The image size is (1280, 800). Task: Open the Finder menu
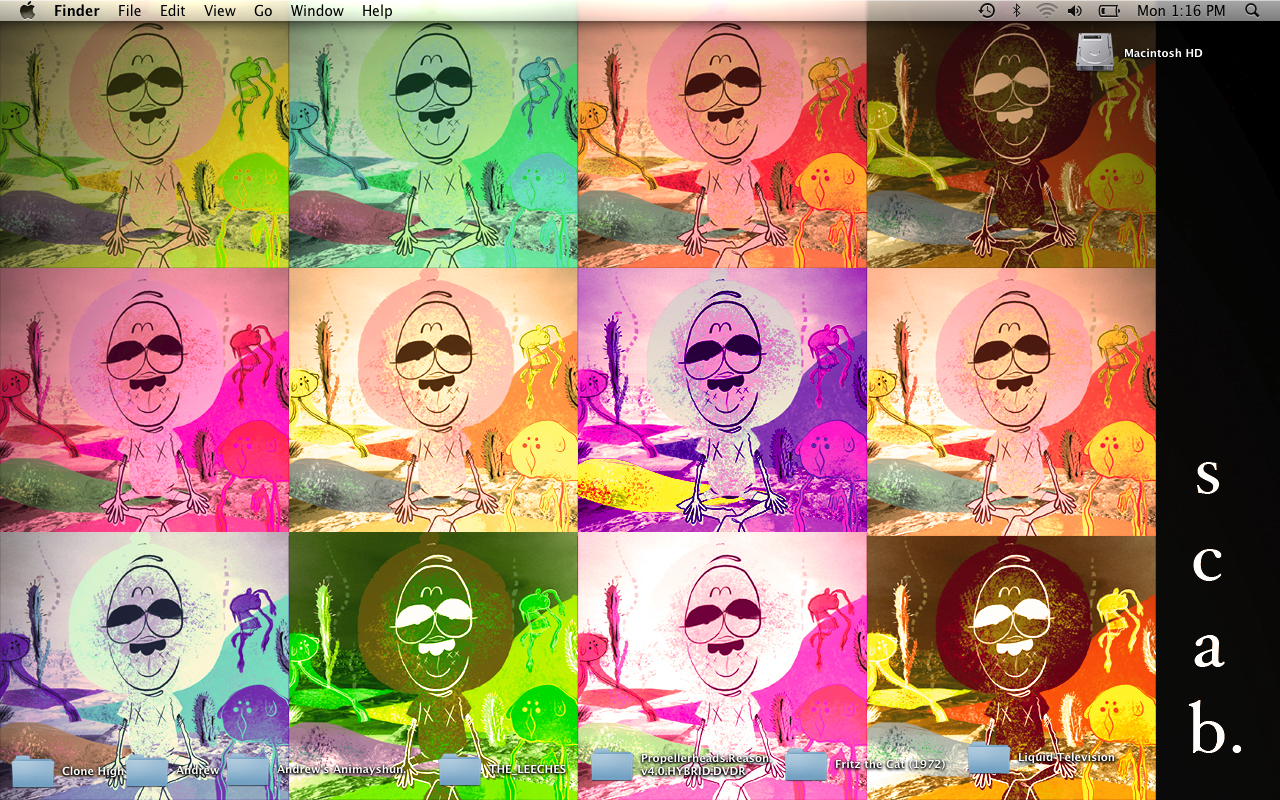click(x=77, y=11)
